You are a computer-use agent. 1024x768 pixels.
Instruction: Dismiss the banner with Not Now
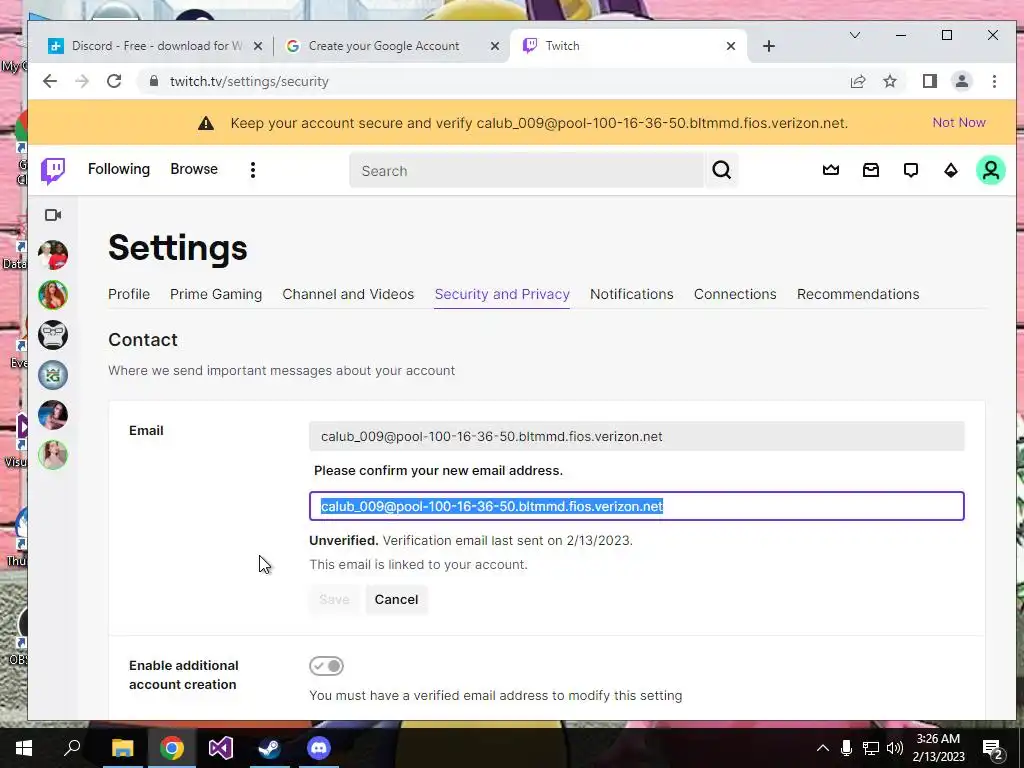[959, 122]
